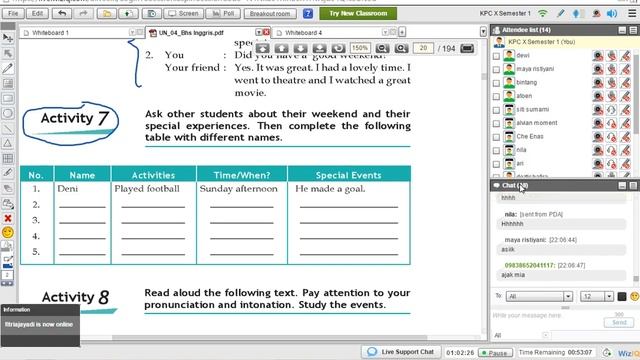Image resolution: width=640 pixels, height=360 pixels.
Task: Click the attendee list vertical scrollbar
Action: pos(636,94)
